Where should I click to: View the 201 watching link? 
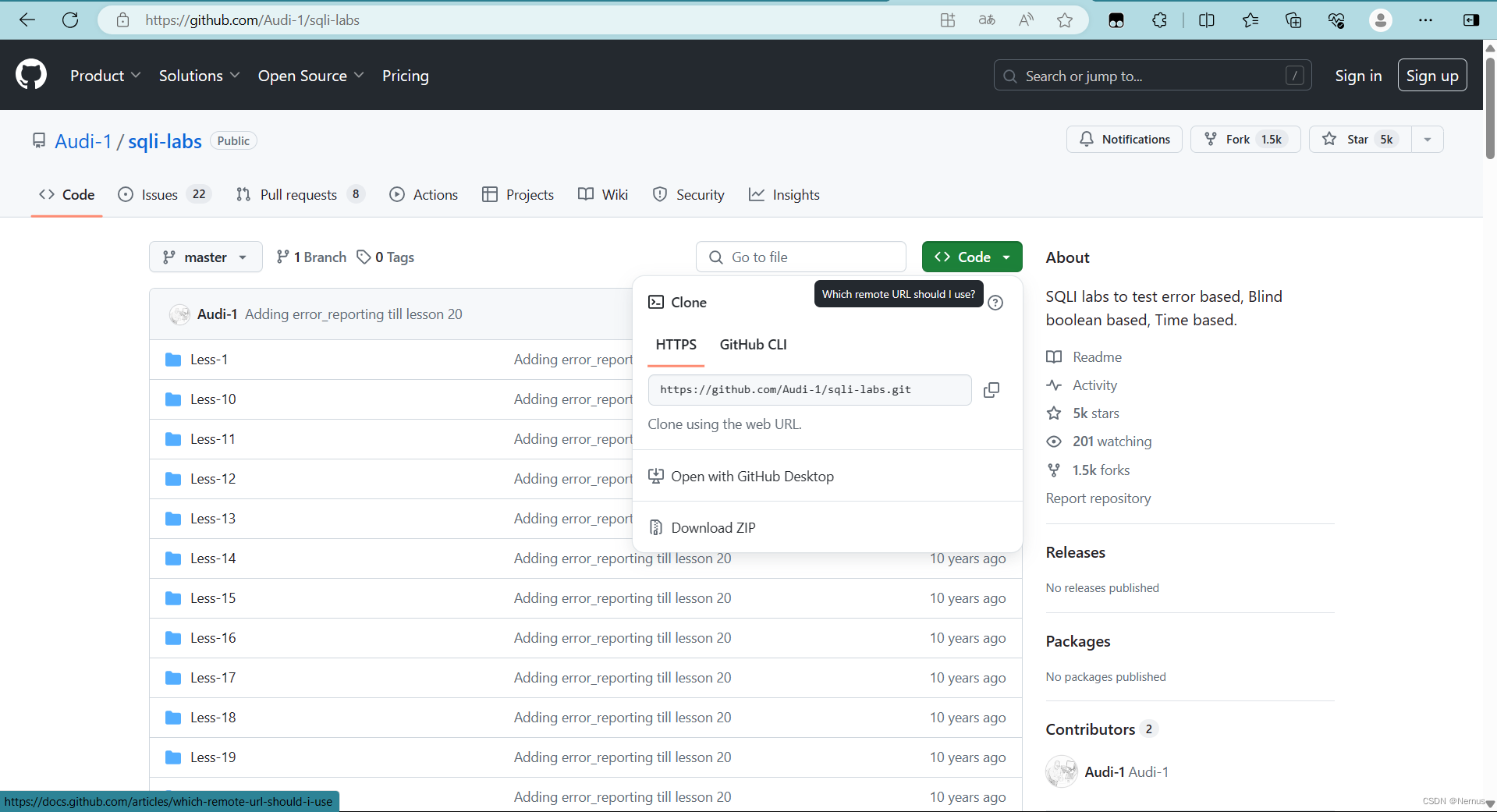click(x=1099, y=441)
